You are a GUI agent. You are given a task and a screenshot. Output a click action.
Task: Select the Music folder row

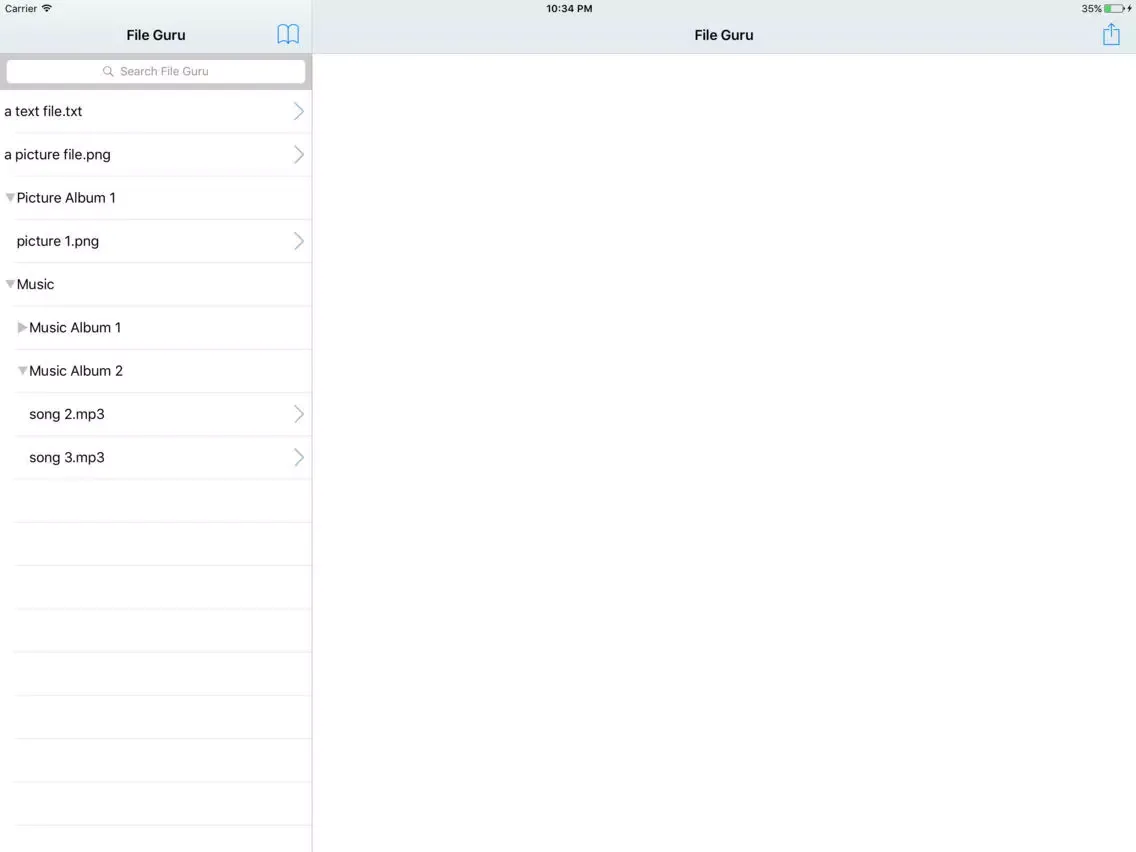pyautogui.click(x=156, y=284)
